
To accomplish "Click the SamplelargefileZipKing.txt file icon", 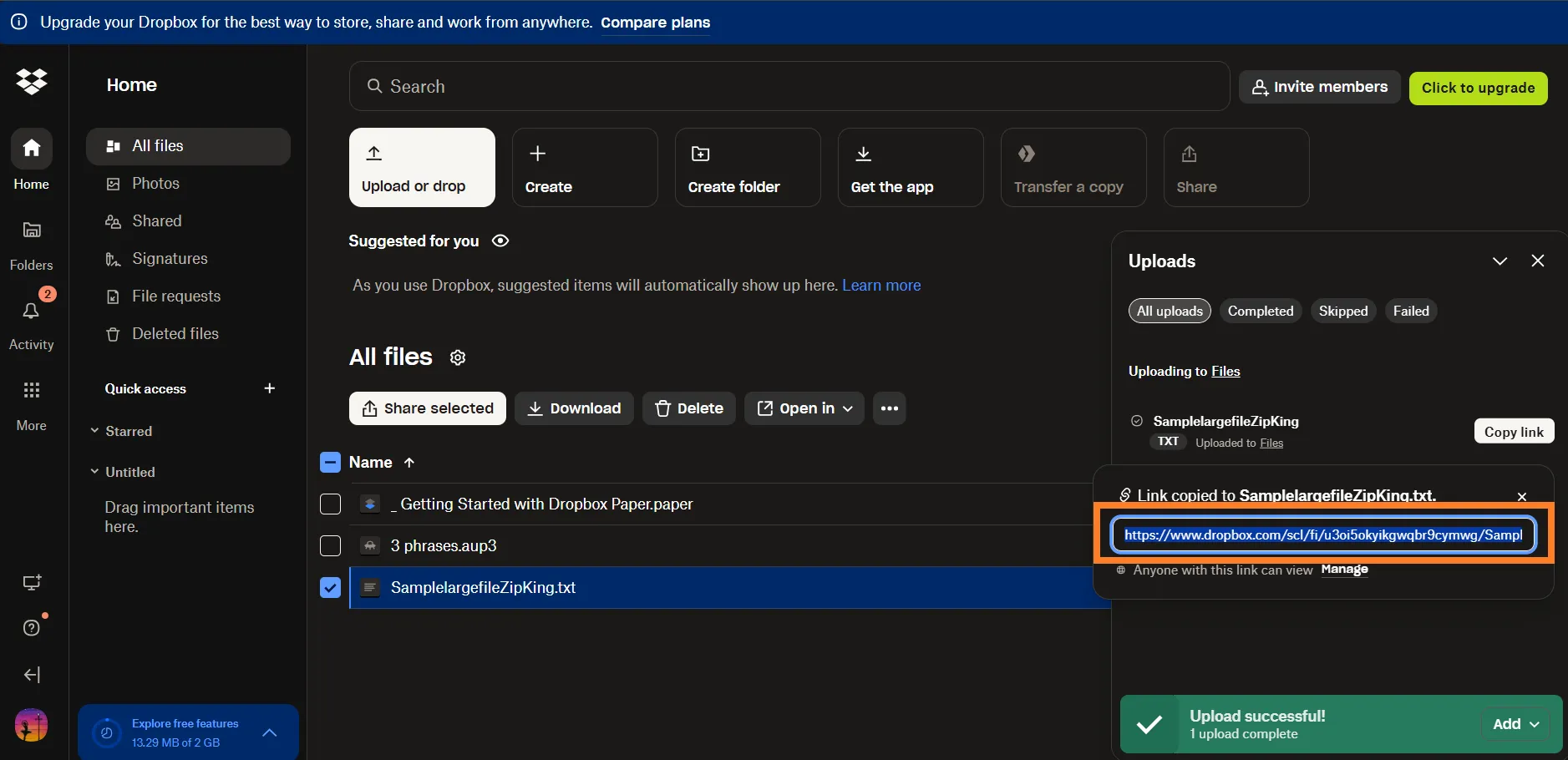I will click(x=370, y=587).
